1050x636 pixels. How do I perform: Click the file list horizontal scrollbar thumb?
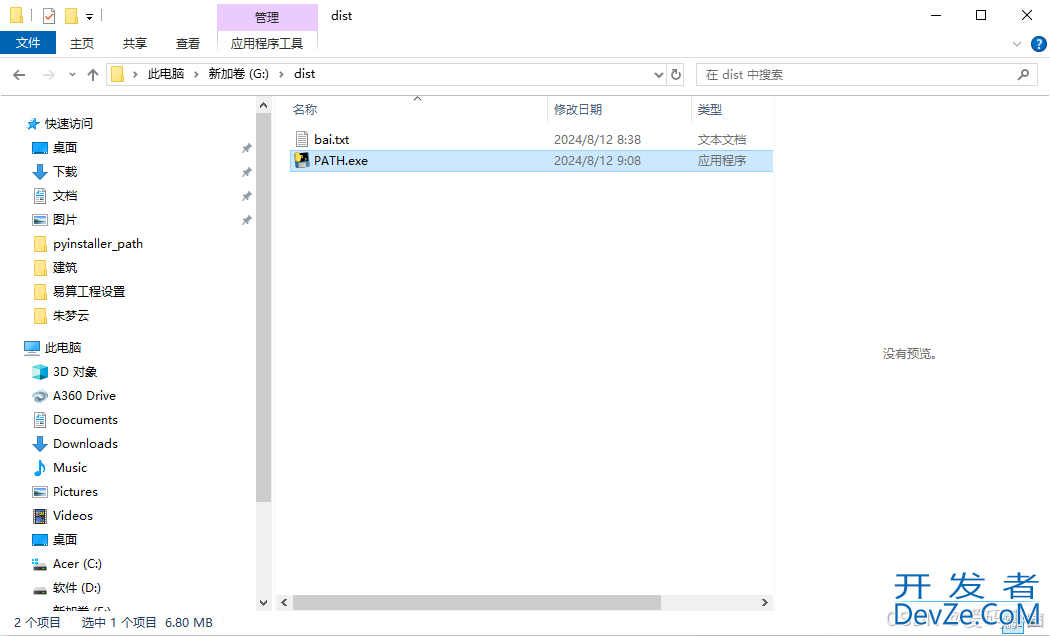[477, 603]
